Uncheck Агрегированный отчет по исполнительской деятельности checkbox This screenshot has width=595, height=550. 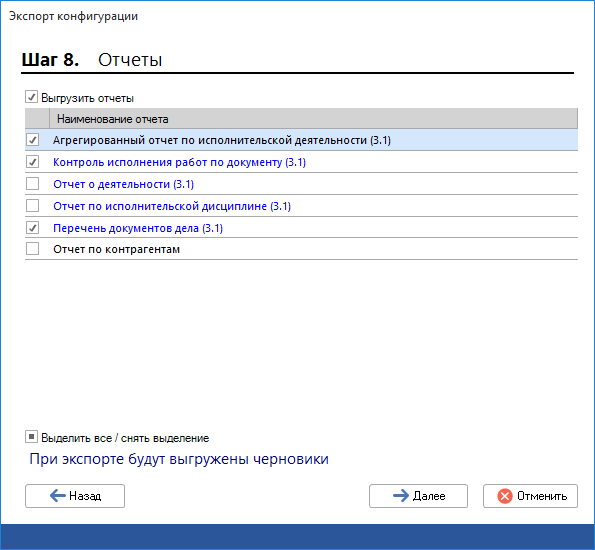[33, 140]
